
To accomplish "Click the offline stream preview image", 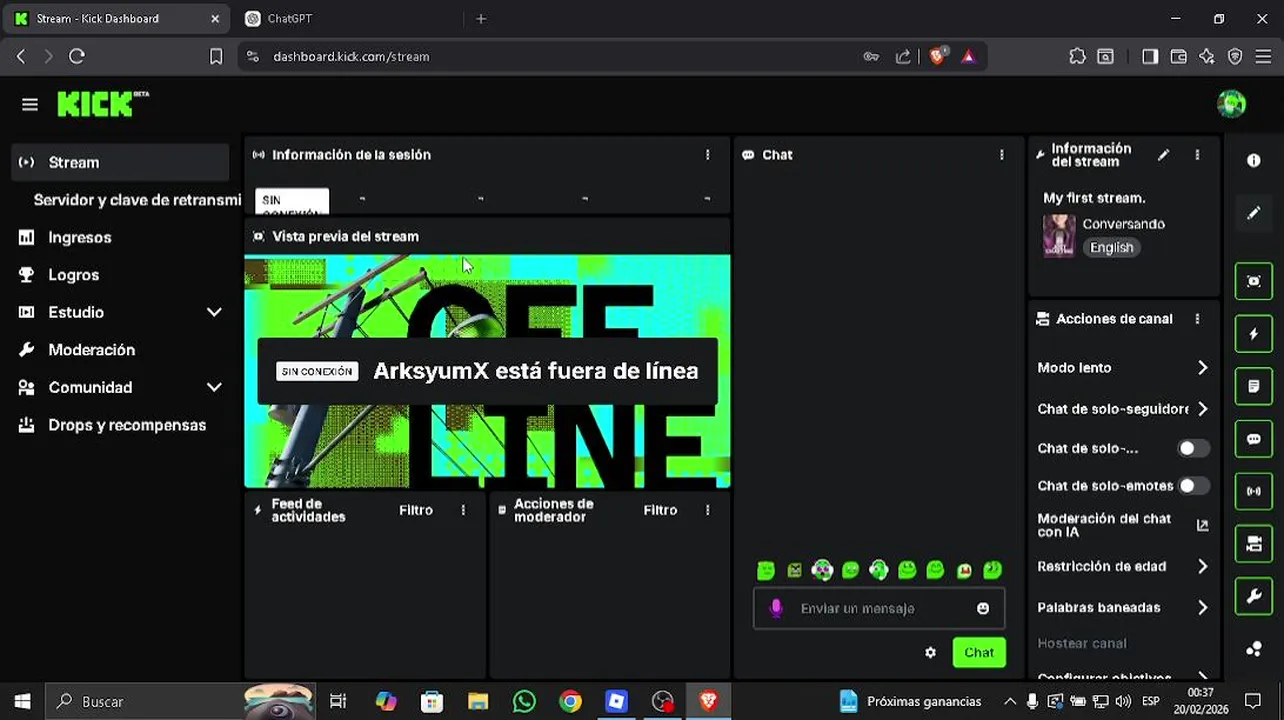I will point(487,371).
